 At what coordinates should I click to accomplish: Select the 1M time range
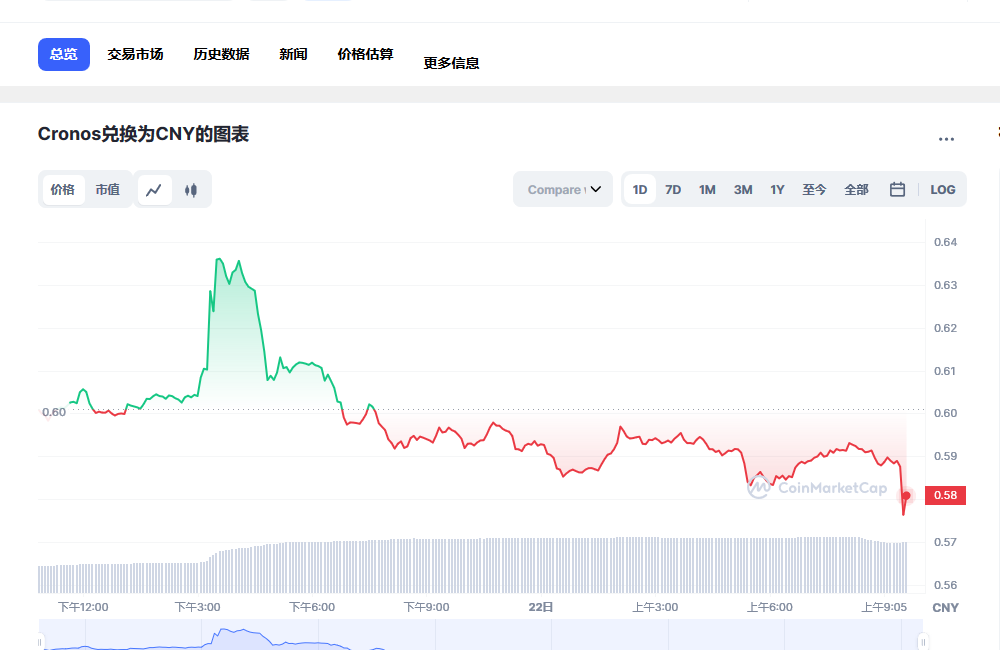coord(707,189)
